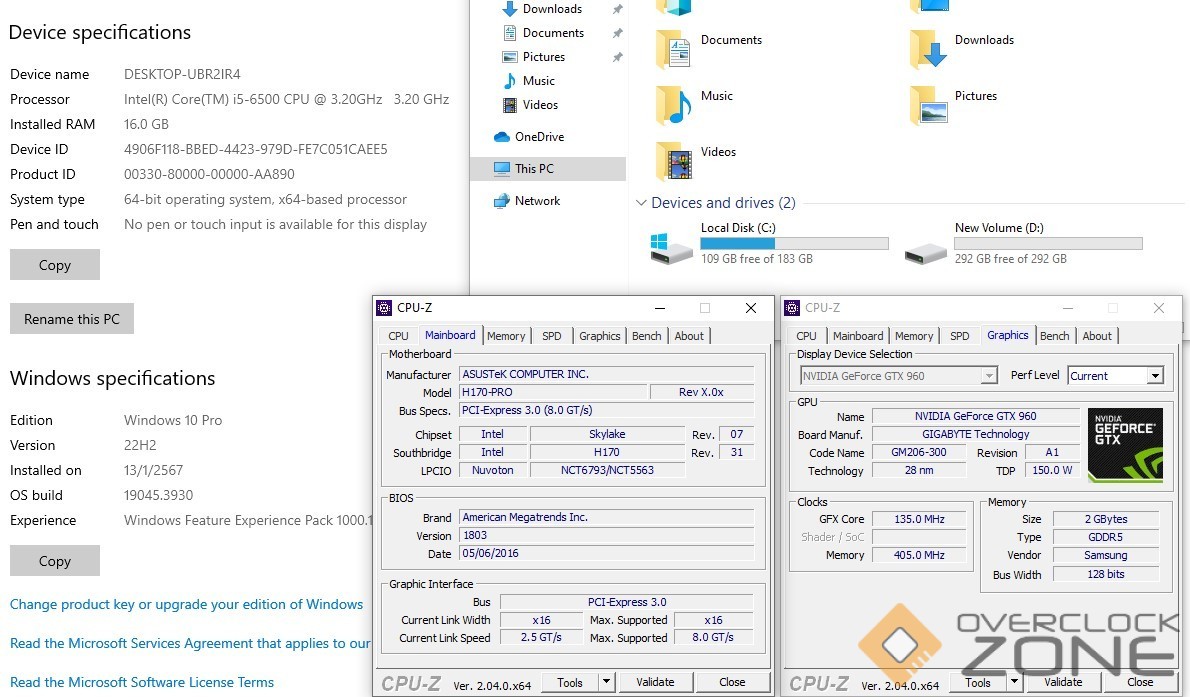Screen dimensions: 1190x697
Task: Click the NVIDIA GeForce GTX logo
Action: click(1125, 445)
